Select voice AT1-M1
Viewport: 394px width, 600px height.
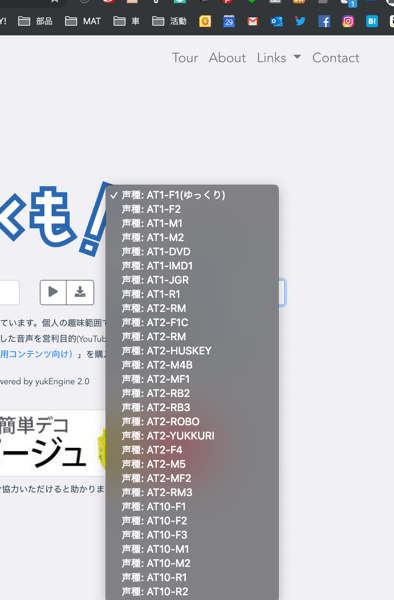[192, 223]
